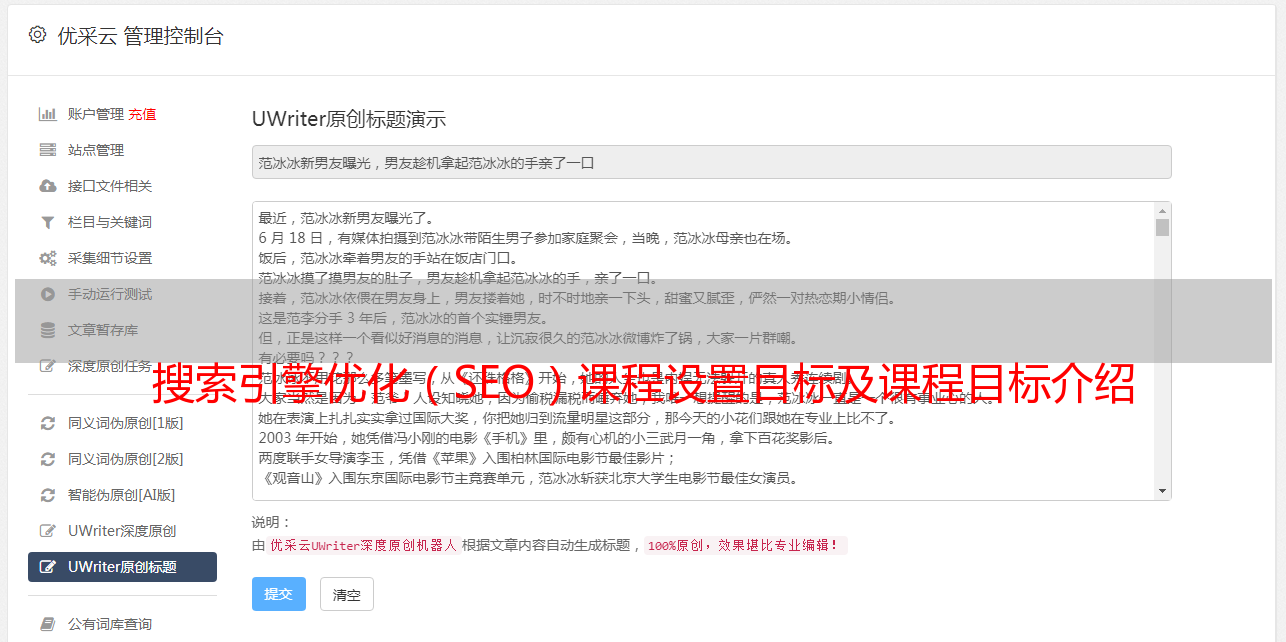The height and width of the screenshot is (642, 1286).
Task: Open 智能伪原创[AI版]
Action: click(x=122, y=495)
